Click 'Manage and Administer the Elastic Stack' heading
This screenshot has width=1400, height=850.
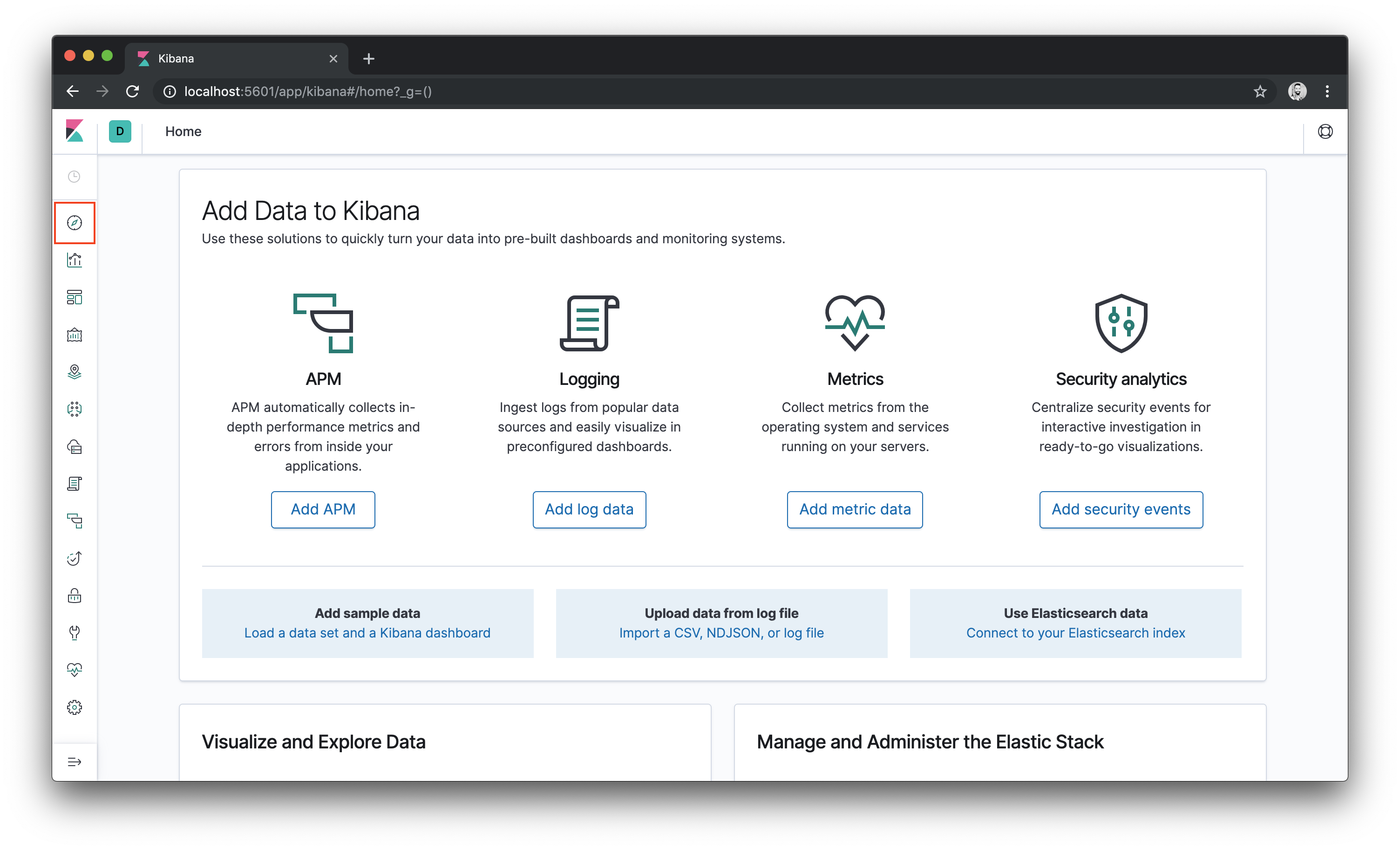click(930, 741)
